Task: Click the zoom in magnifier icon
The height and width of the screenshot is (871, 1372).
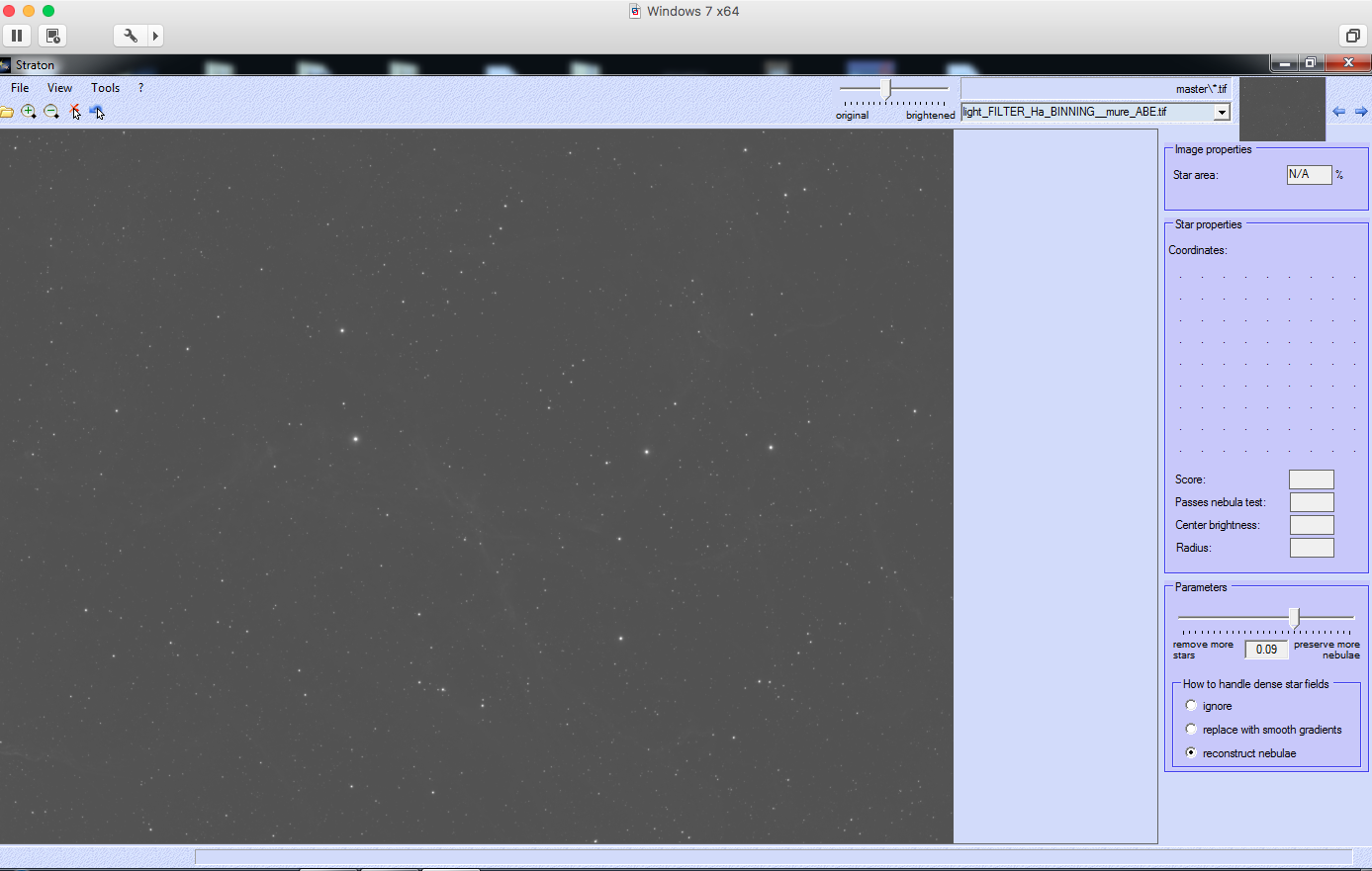Action: (x=29, y=112)
